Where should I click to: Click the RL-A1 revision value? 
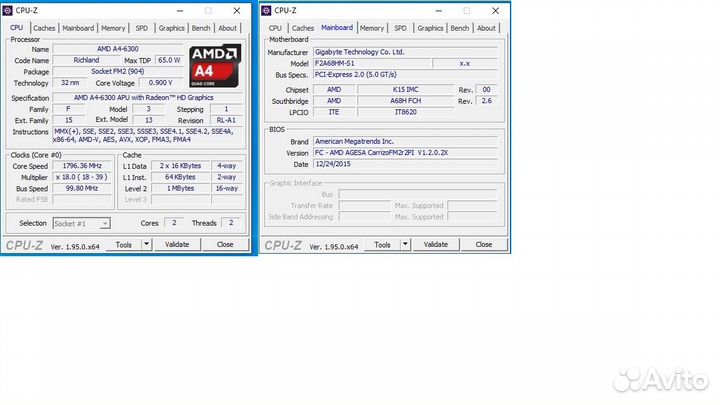[x=226, y=120]
